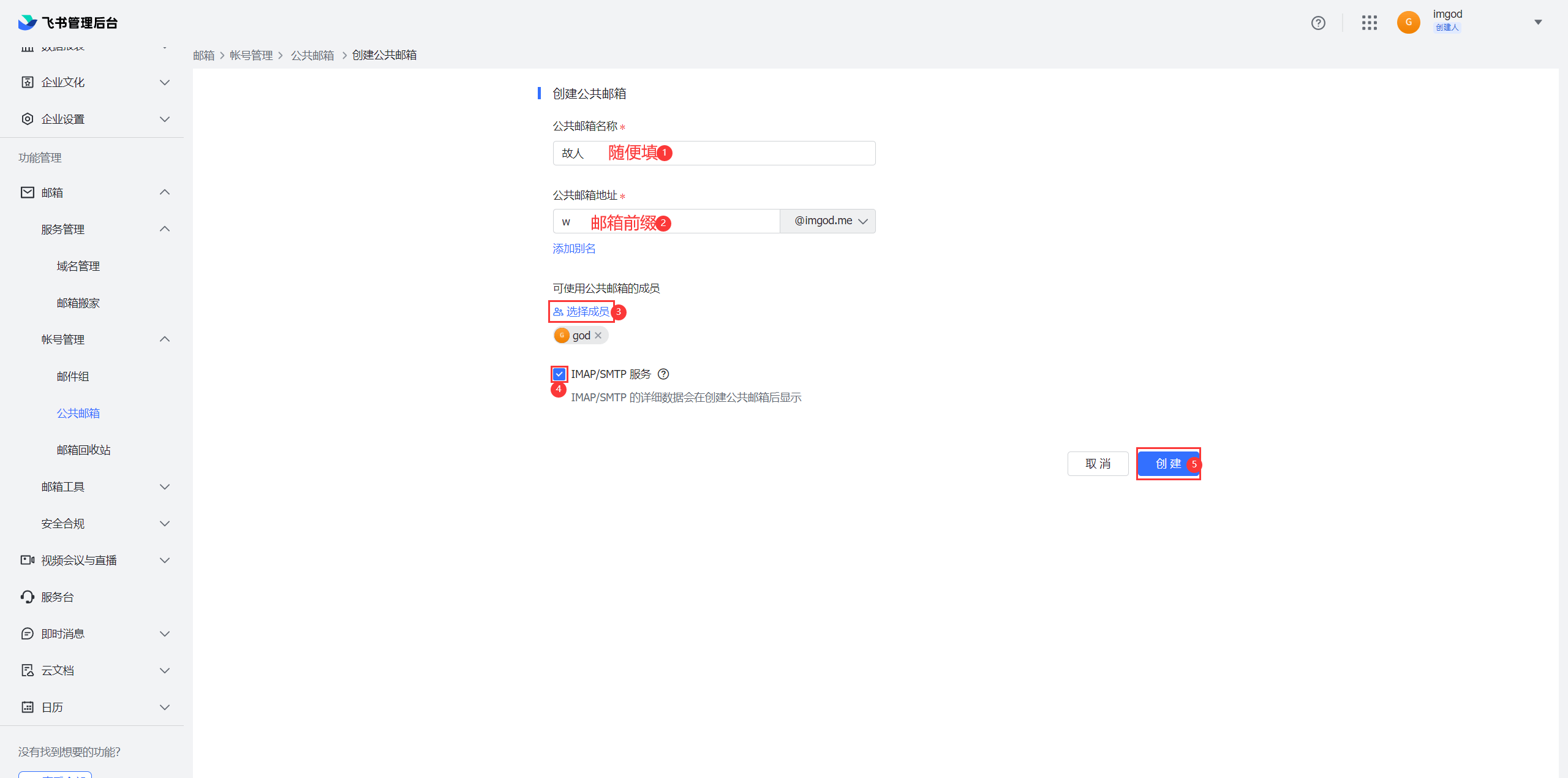Expand the account menu arrow

click(1538, 23)
